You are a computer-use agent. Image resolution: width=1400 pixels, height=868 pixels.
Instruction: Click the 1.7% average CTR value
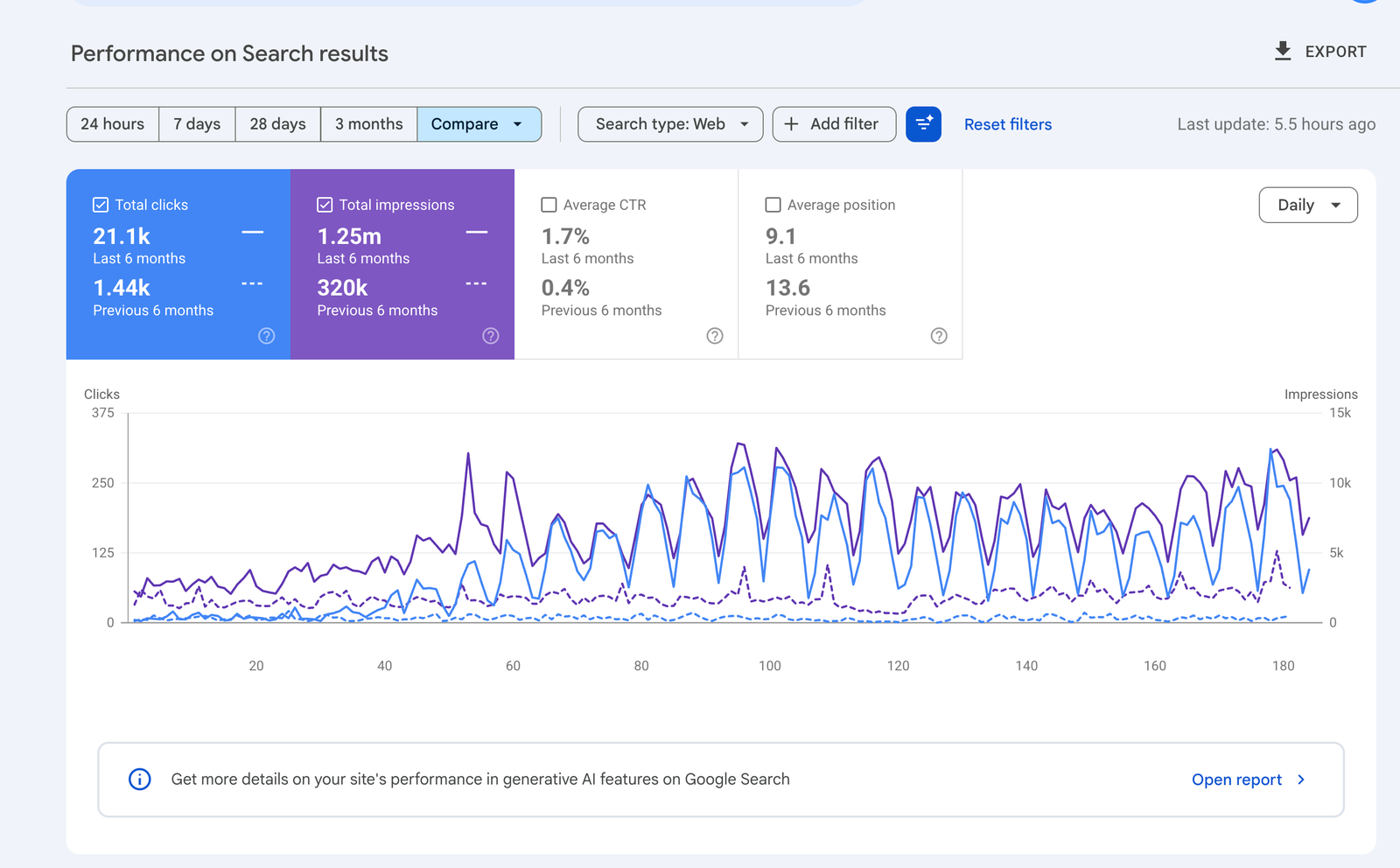[565, 236]
